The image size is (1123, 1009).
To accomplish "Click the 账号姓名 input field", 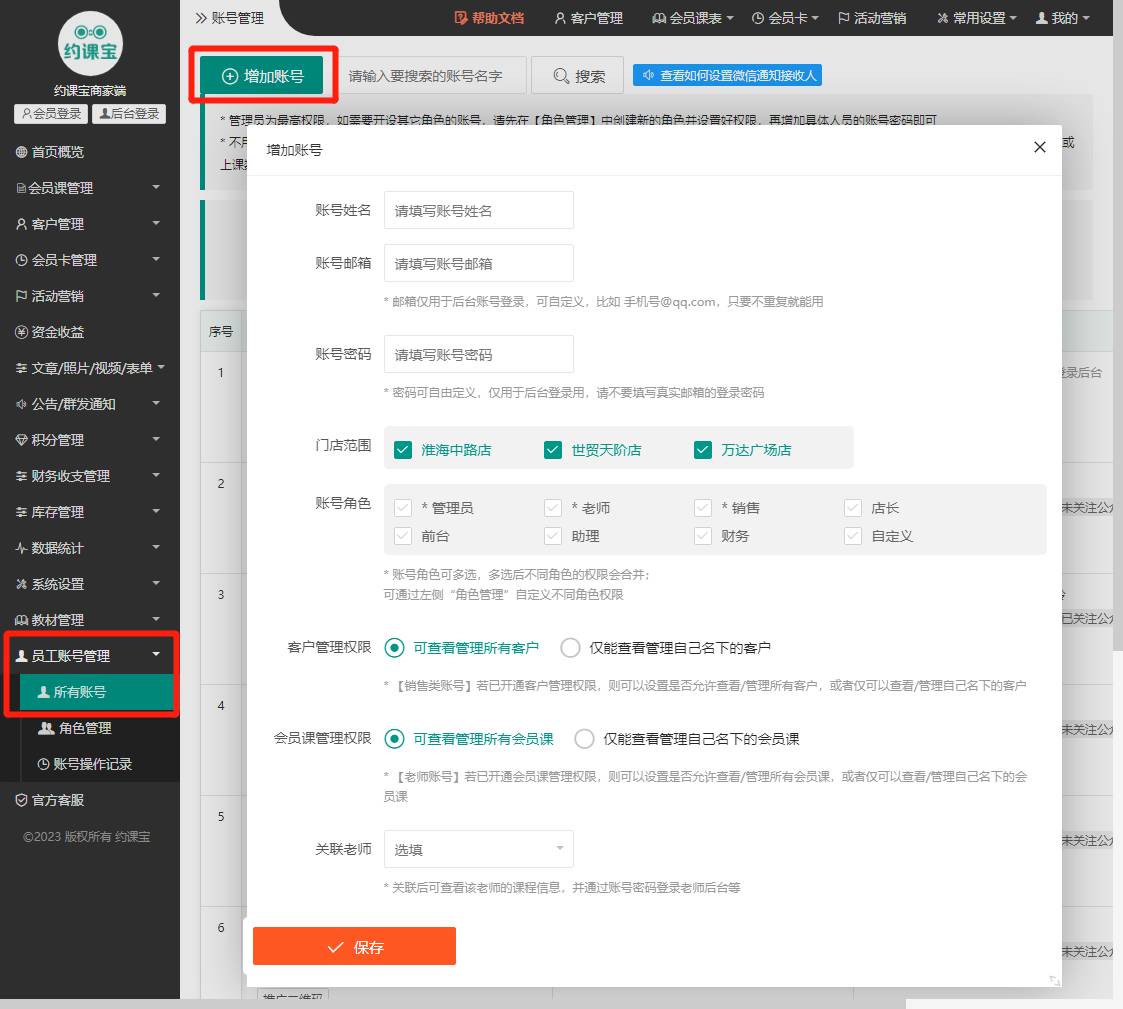I will [478, 211].
